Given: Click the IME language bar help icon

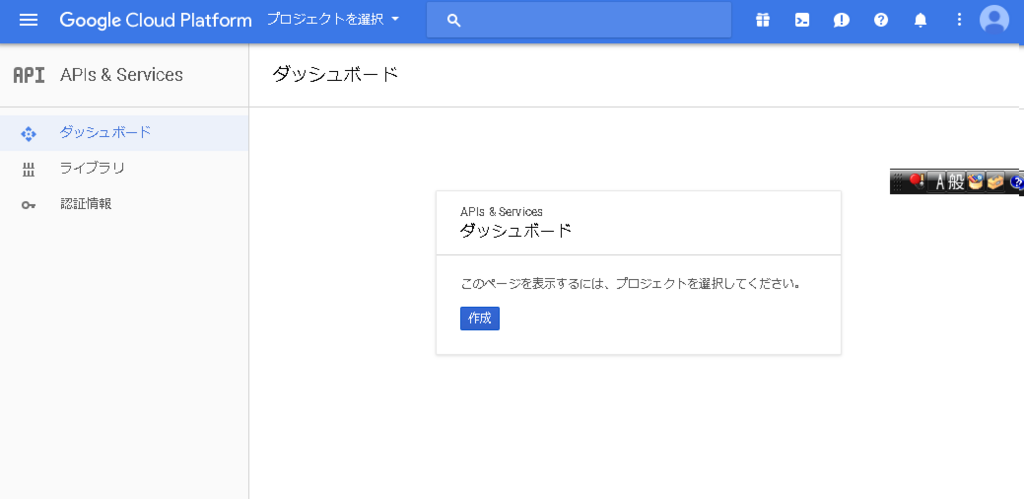Looking at the screenshot, I should pos(1016,182).
